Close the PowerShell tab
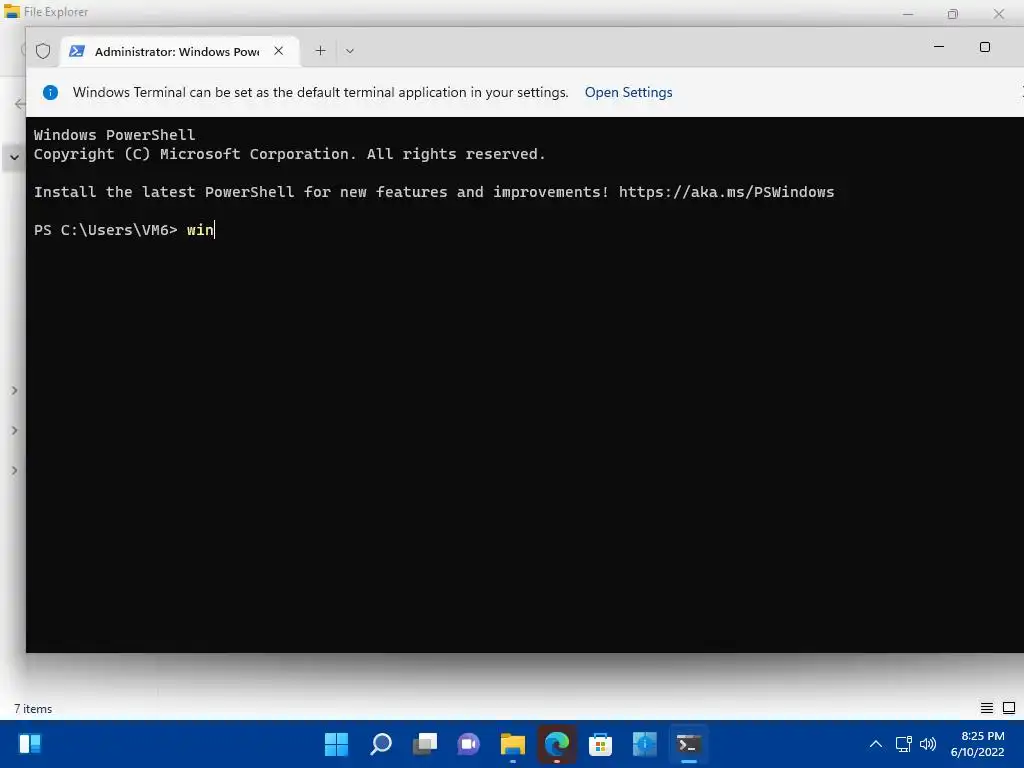The width and height of the screenshot is (1024, 768). point(279,51)
